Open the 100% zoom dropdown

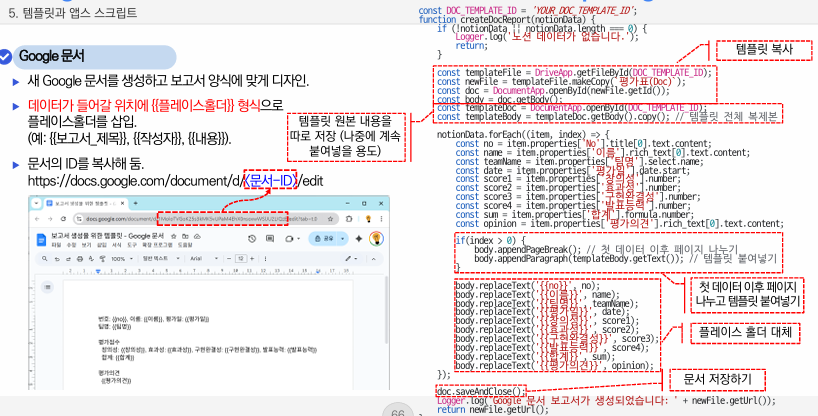pyautogui.click(x=122, y=258)
